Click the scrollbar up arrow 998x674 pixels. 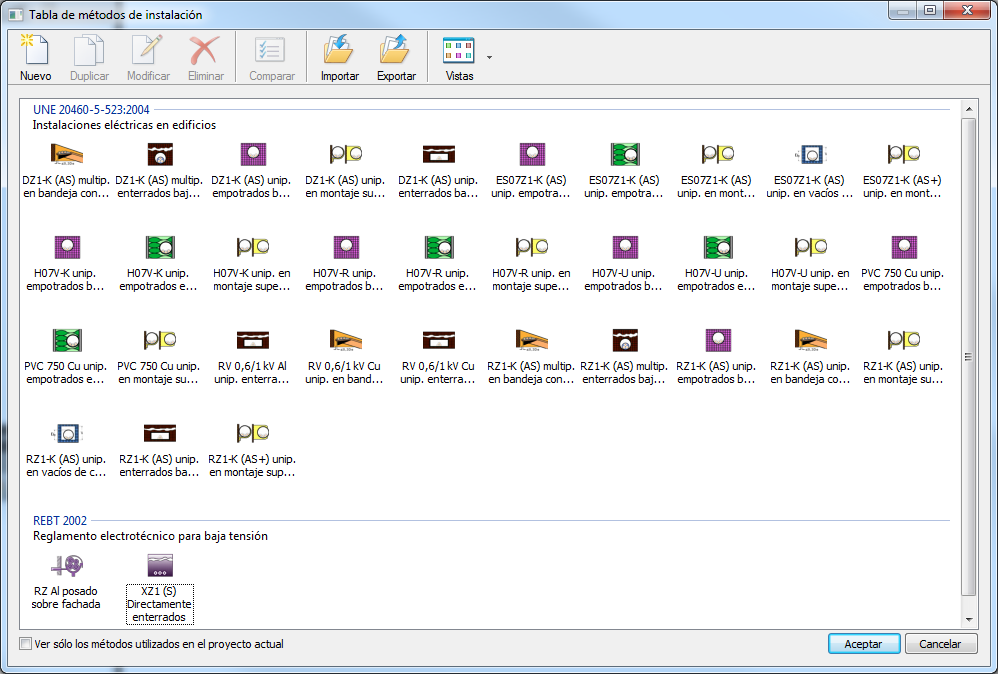(x=968, y=108)
